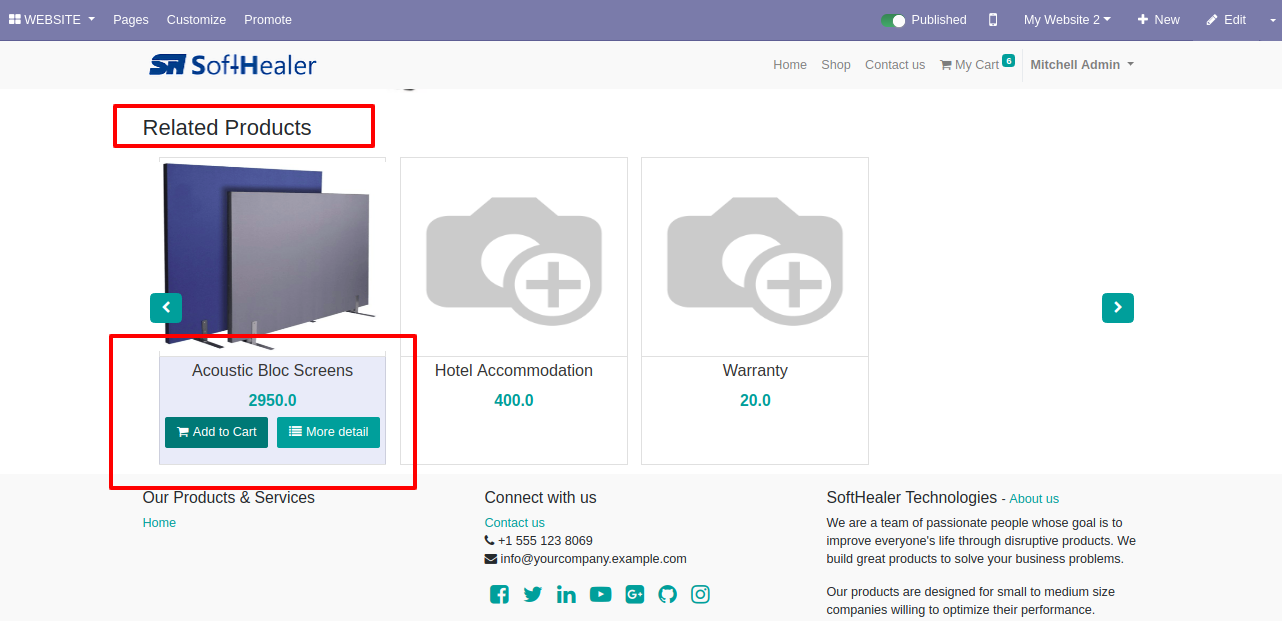
Task: Click the New button
Action: (1158, 20)
